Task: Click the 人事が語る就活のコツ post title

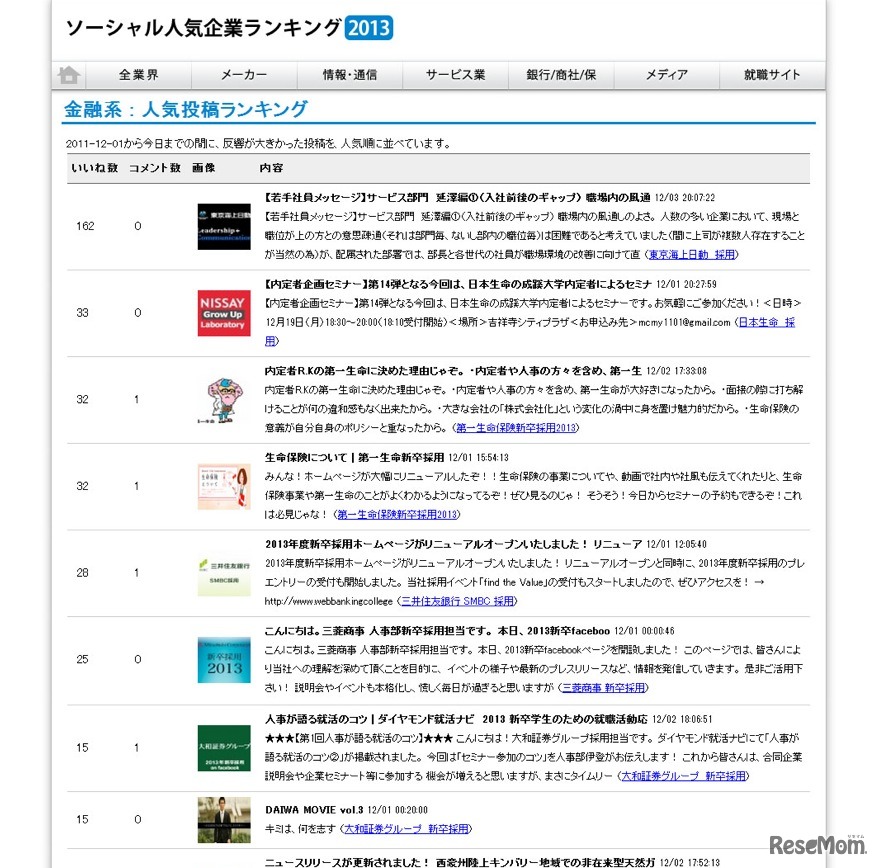Action: coord(456,719)
